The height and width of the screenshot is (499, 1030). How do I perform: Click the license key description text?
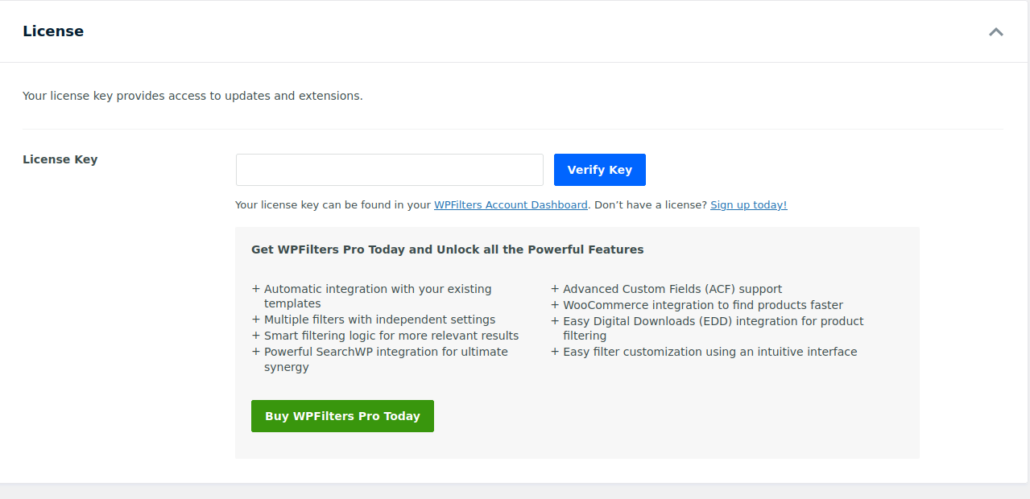192,96
